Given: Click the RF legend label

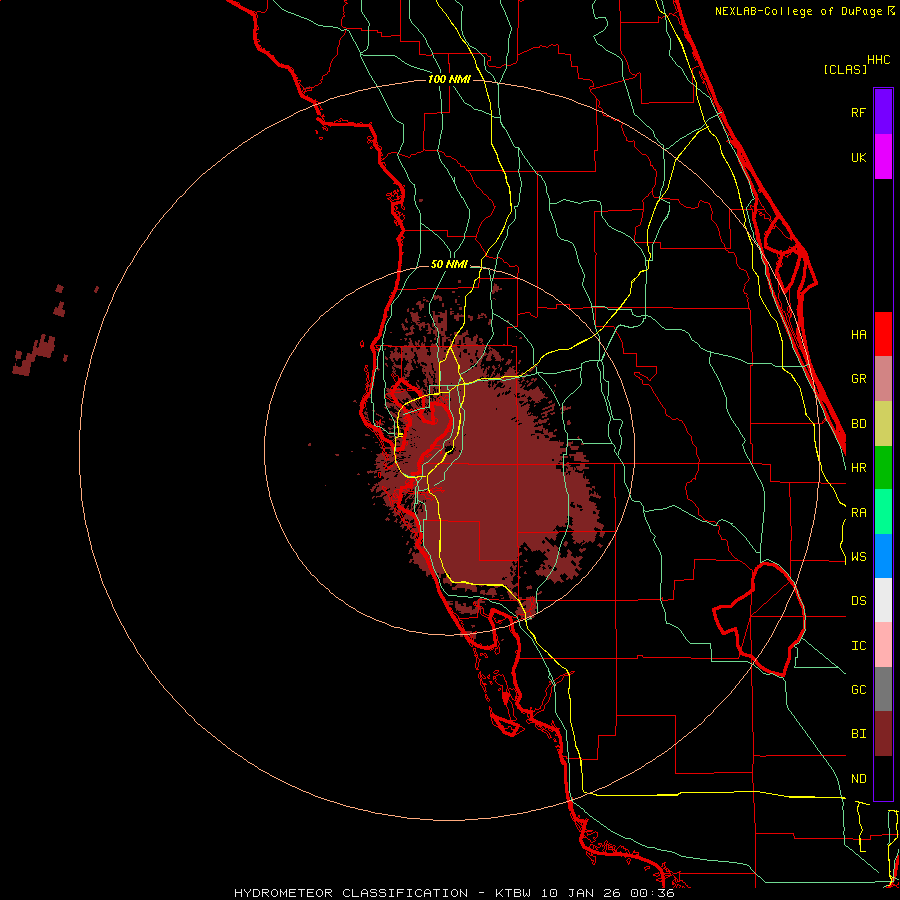Looking at the screenshot, I should pos(858,112).
